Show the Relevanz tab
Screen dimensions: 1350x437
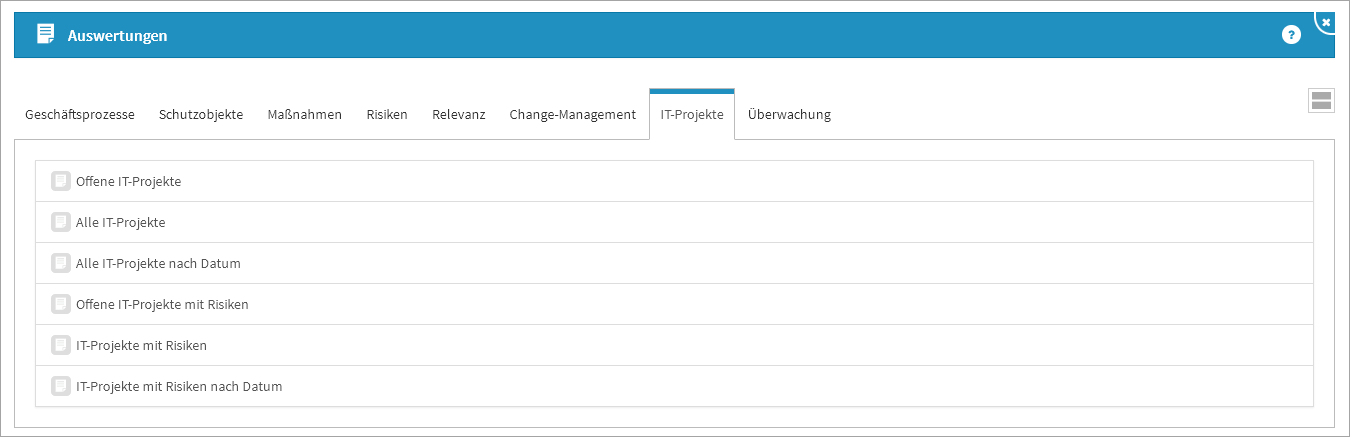click(x=459, y=115)
